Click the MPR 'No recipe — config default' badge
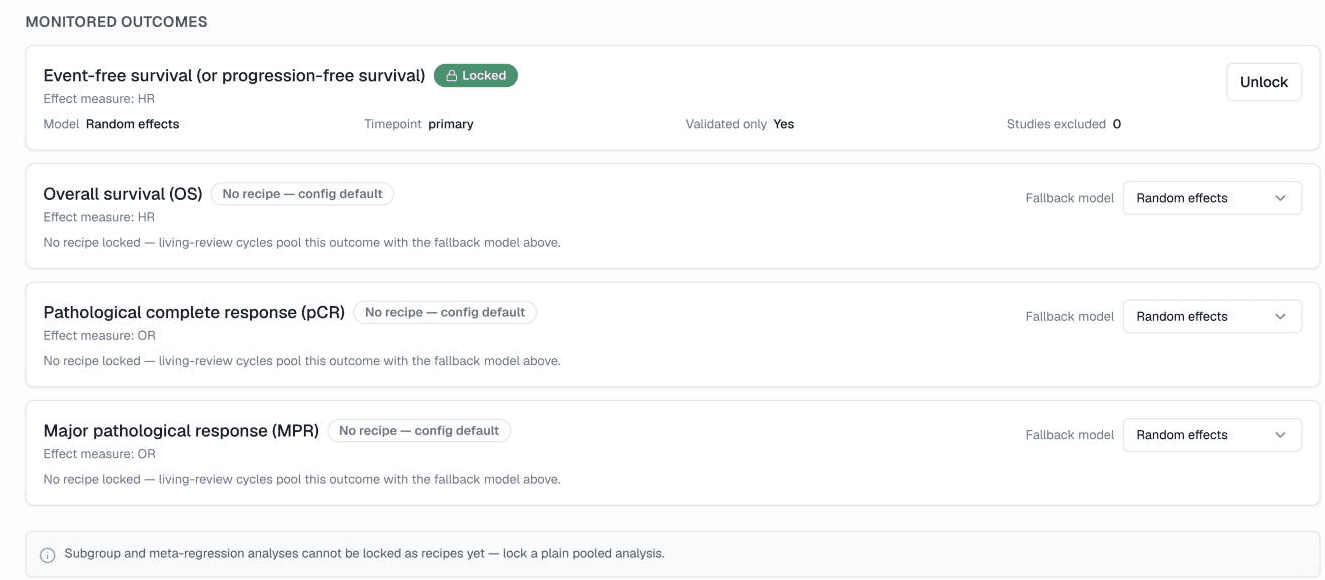Viewport: 1325px width, 580px height. [x=419, y=431]
